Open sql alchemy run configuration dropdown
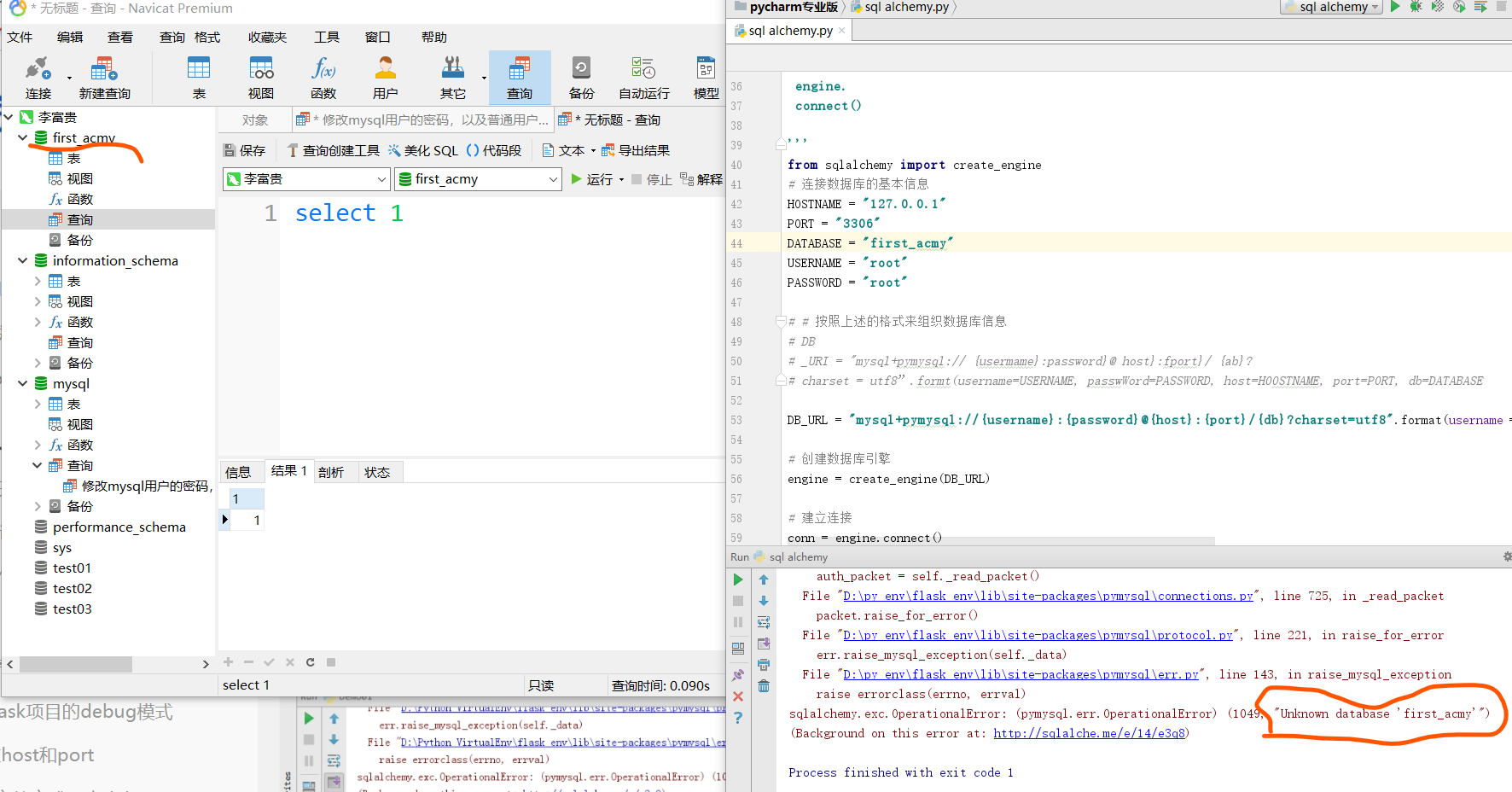The image size is (1512, 792). [x=1331, y=7]
